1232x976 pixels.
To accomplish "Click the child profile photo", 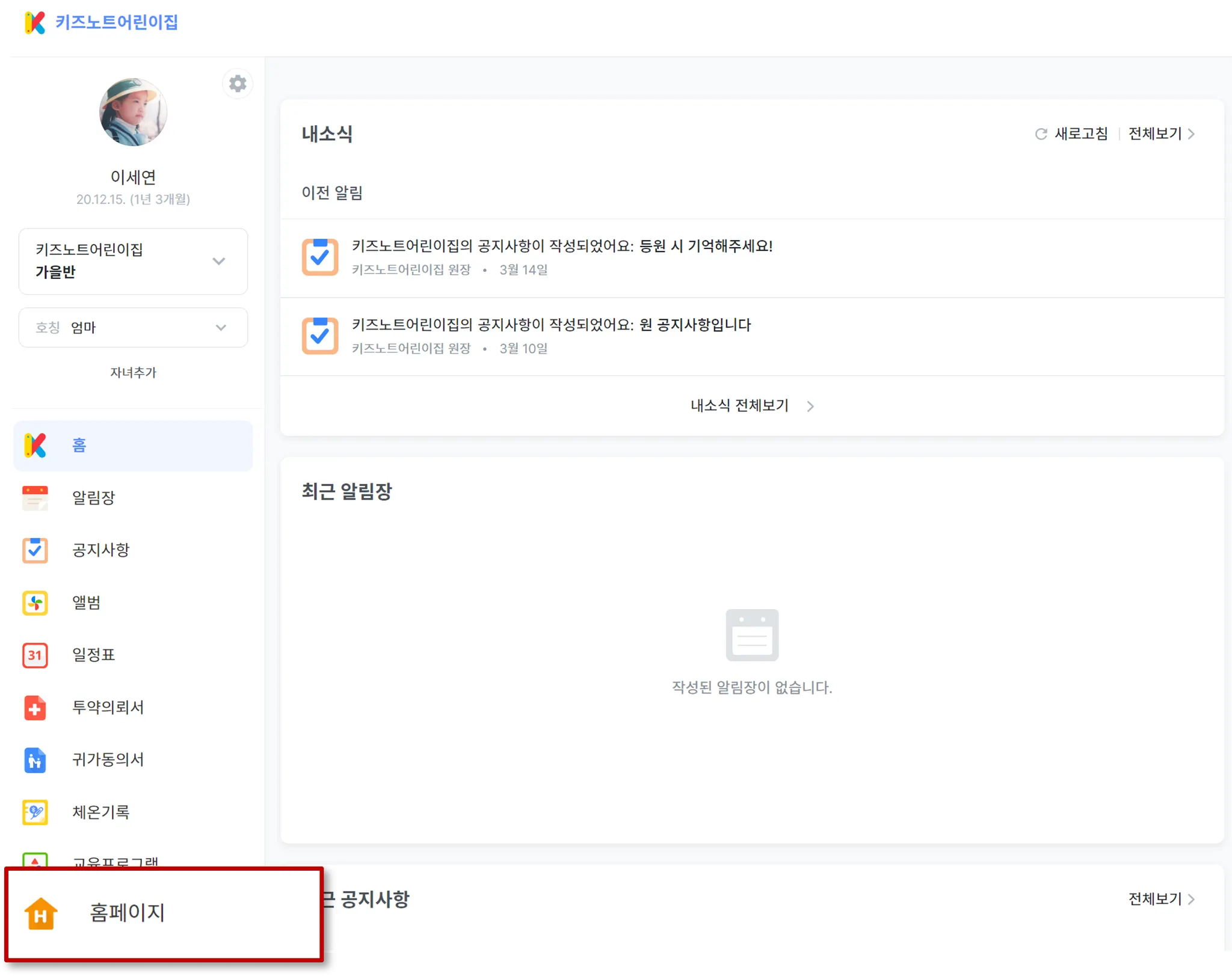I will click(x=133, y=112).
